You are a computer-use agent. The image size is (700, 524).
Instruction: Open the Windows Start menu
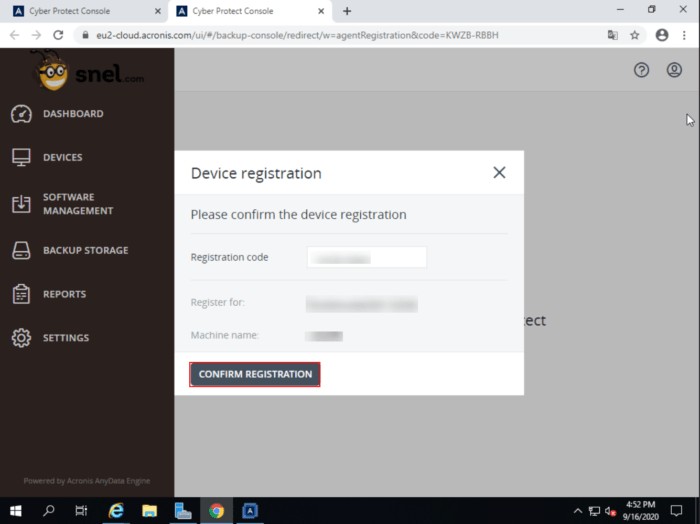(x=16, y=511)
